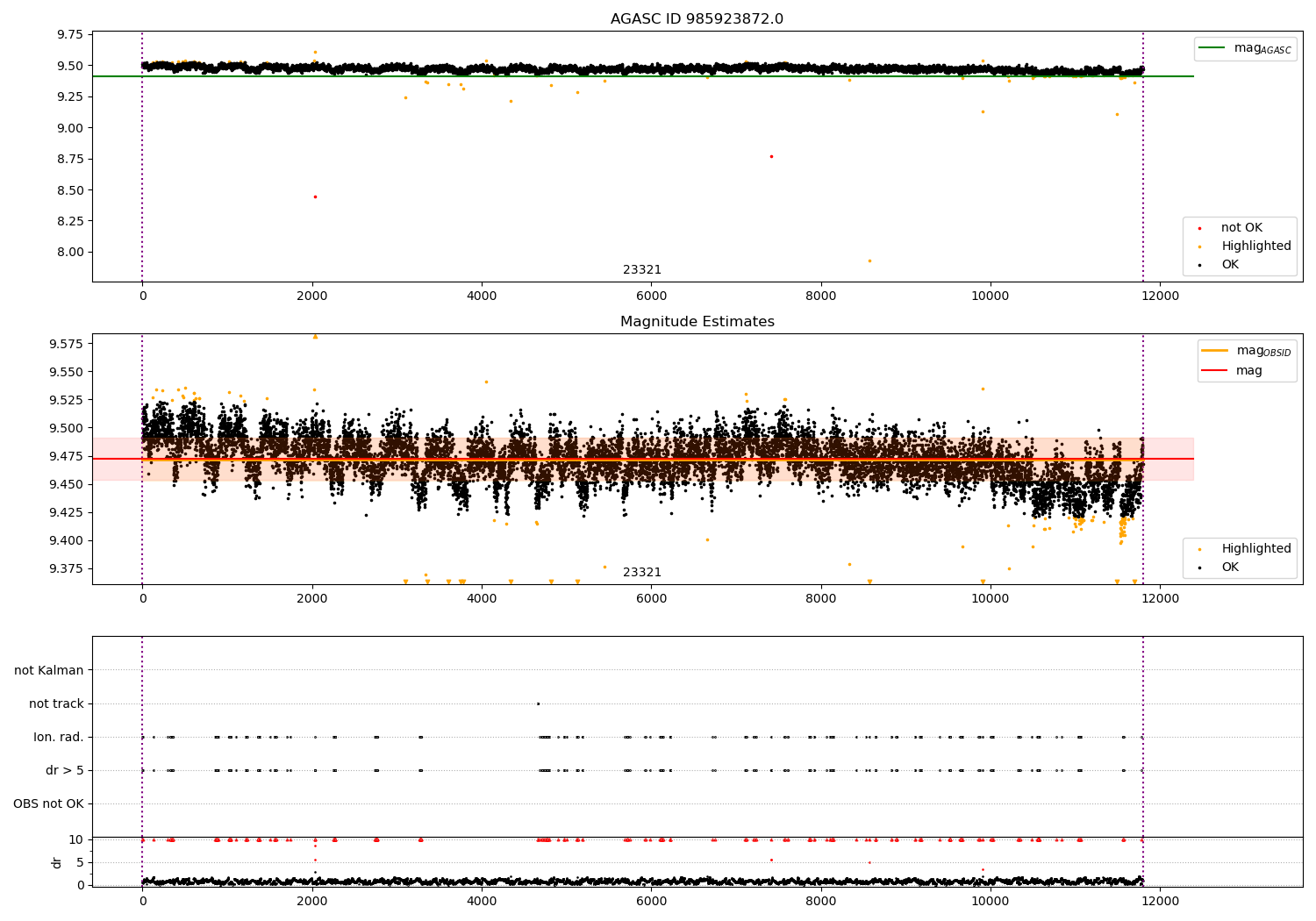This screenshot has width=1316, height=921.
Task: Select the mag OBSID orange-line legend entry
Action: [1247, 351]
